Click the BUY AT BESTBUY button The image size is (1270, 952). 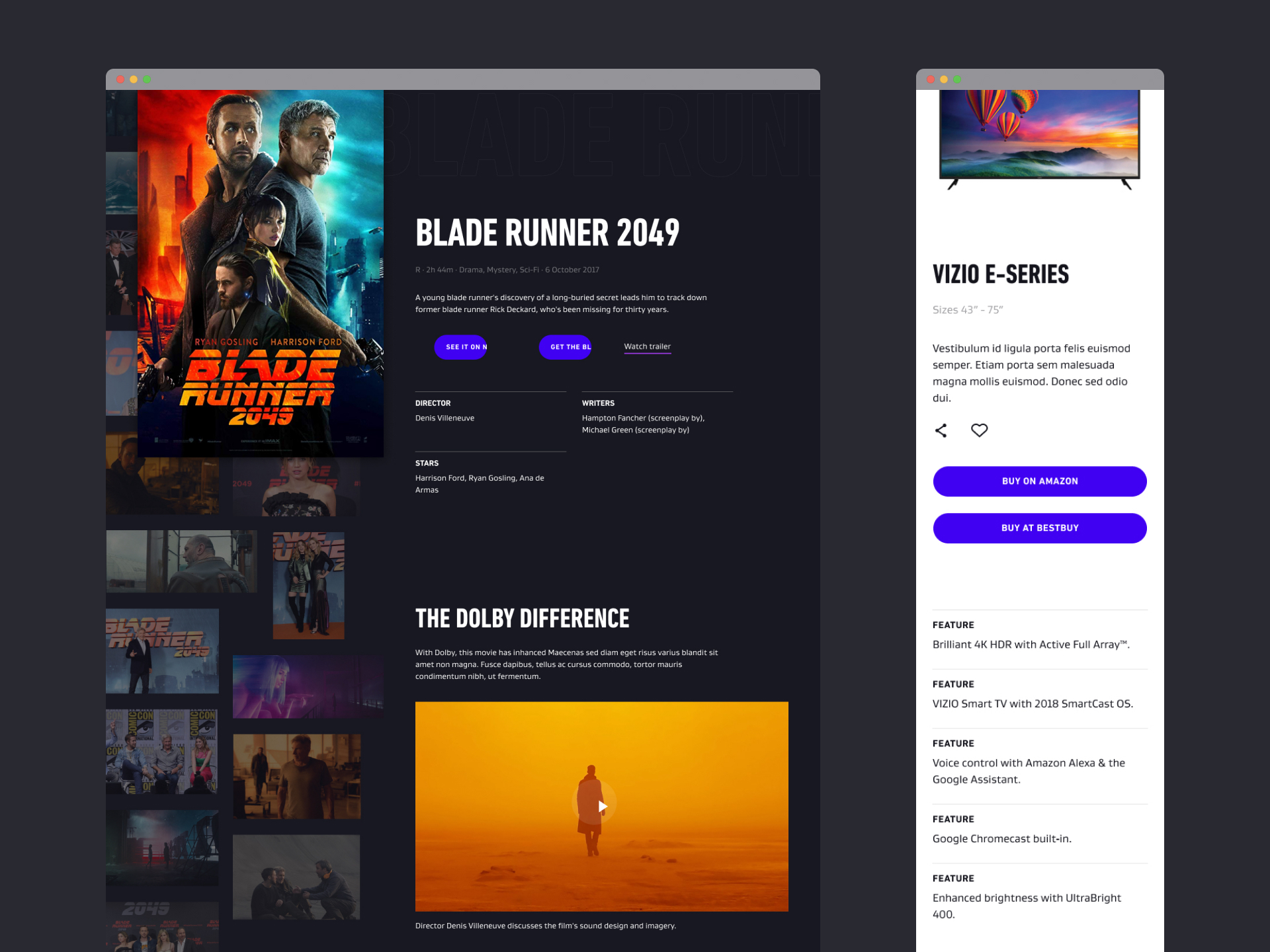(x=1040, y=528)
